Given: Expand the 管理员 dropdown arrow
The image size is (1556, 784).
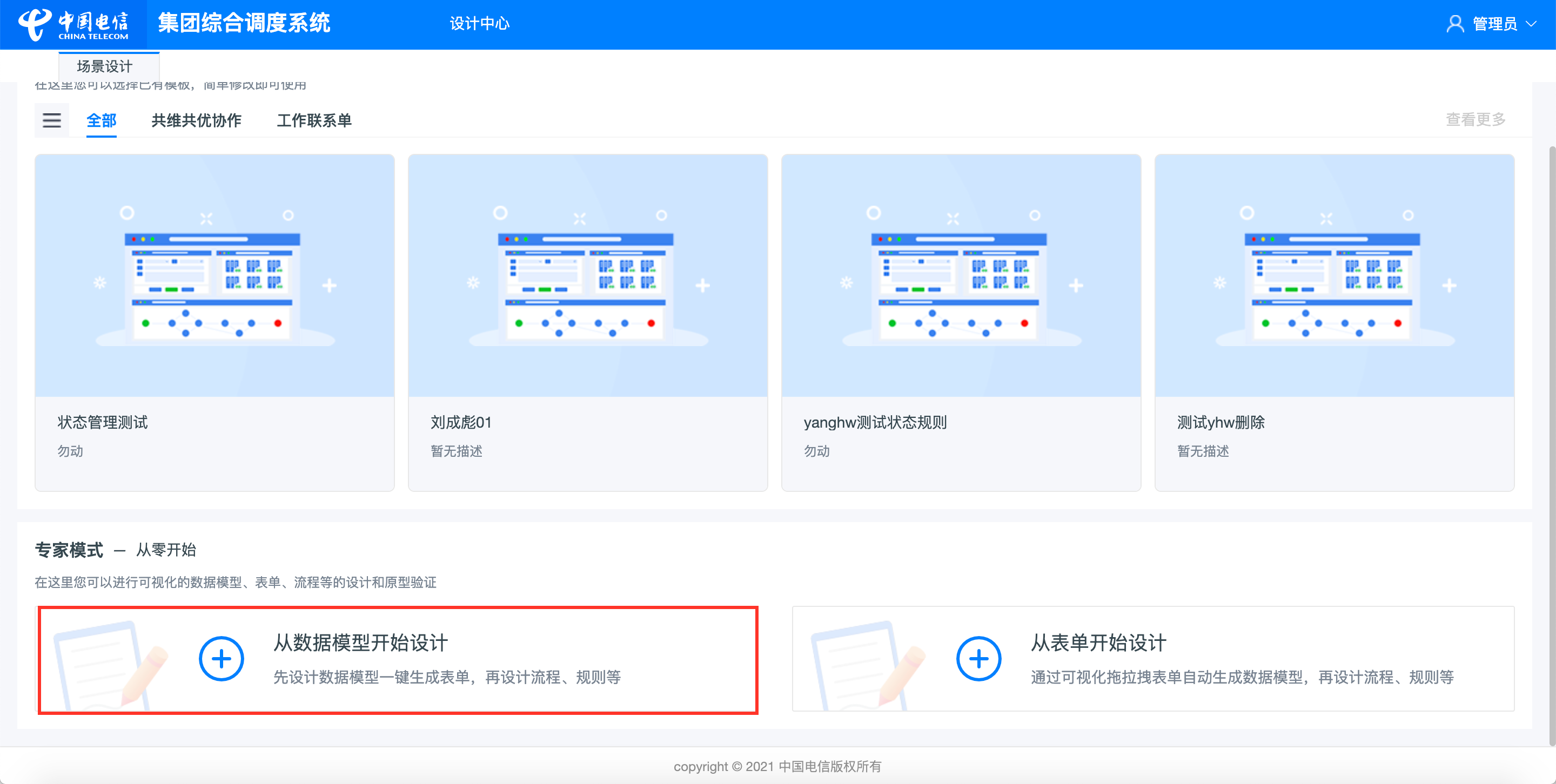Looking at the screenshot, I should pyautogui.click(x=1531, y=24).
